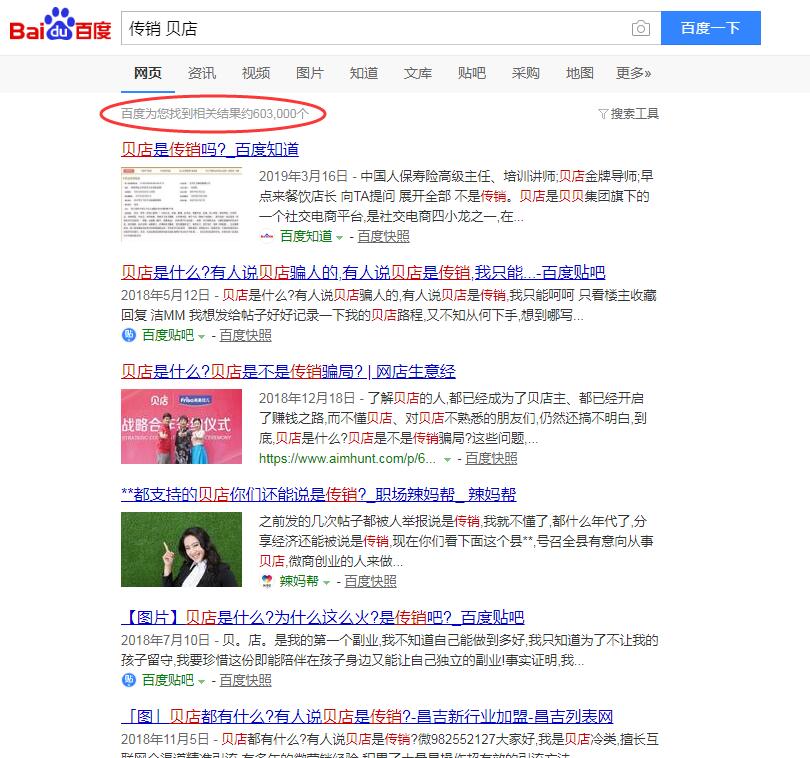Open 百度快照 under the 2018年5月12日 Tieba result

[245, 335]
